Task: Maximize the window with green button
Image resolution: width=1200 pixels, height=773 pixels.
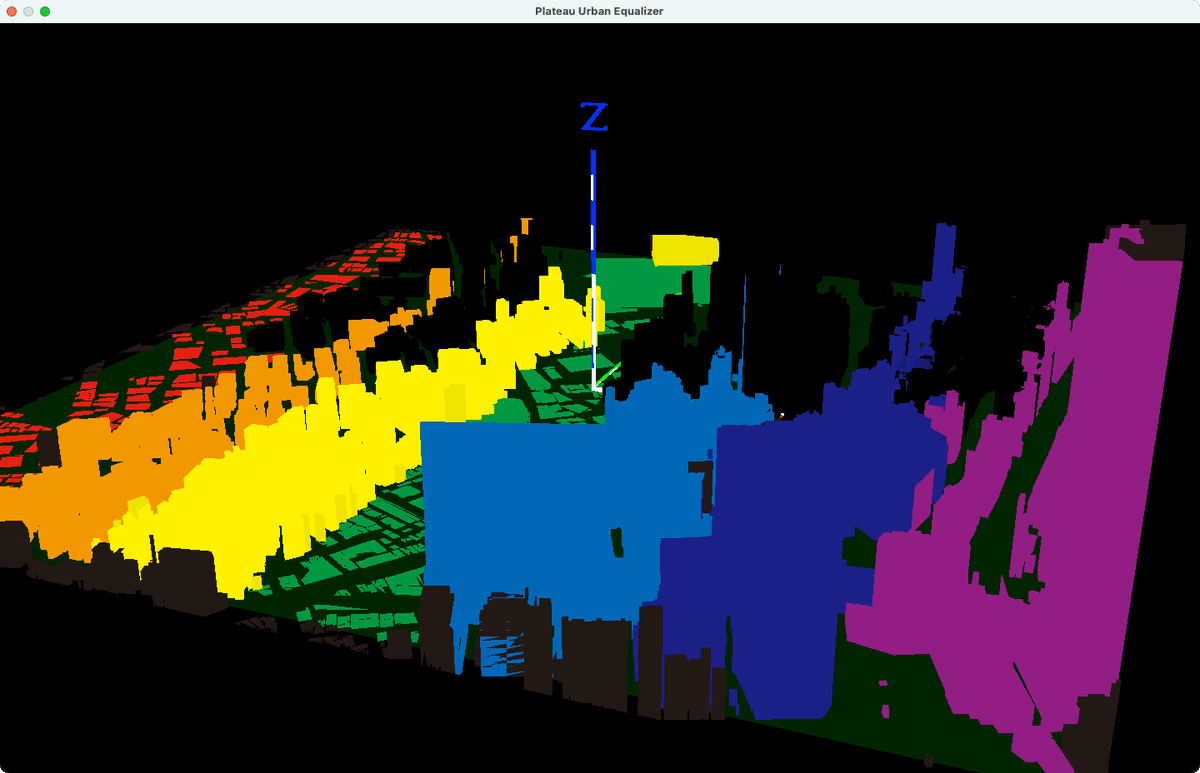Action: [45, 11]
